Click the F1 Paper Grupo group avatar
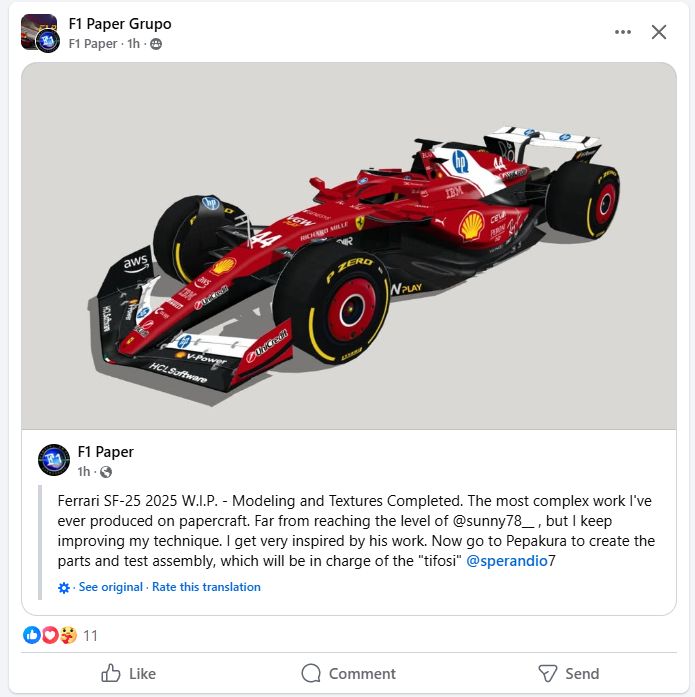The height and width of the screenshot is (697, 695). tap(40, 33)
